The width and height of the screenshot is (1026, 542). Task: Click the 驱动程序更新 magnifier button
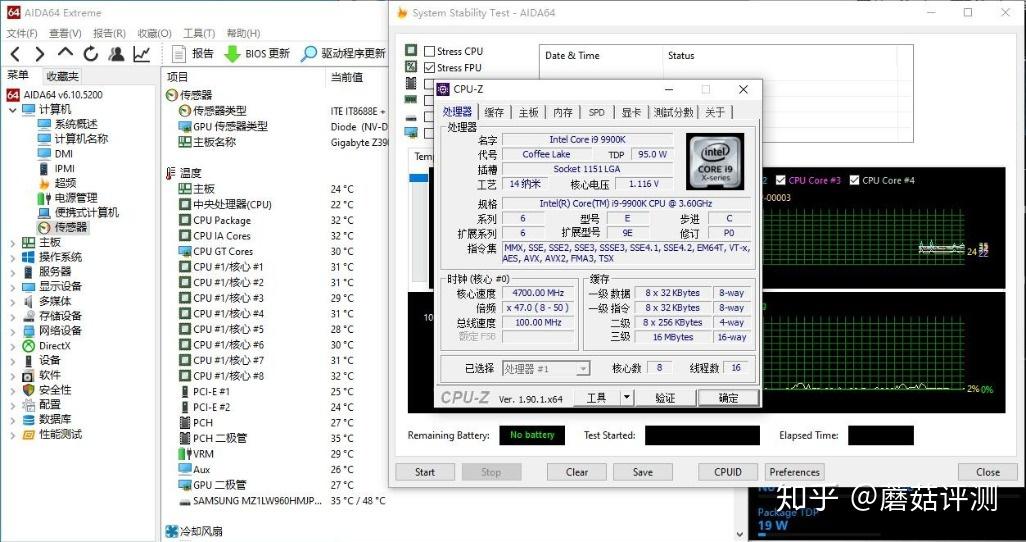click(344, 54)
